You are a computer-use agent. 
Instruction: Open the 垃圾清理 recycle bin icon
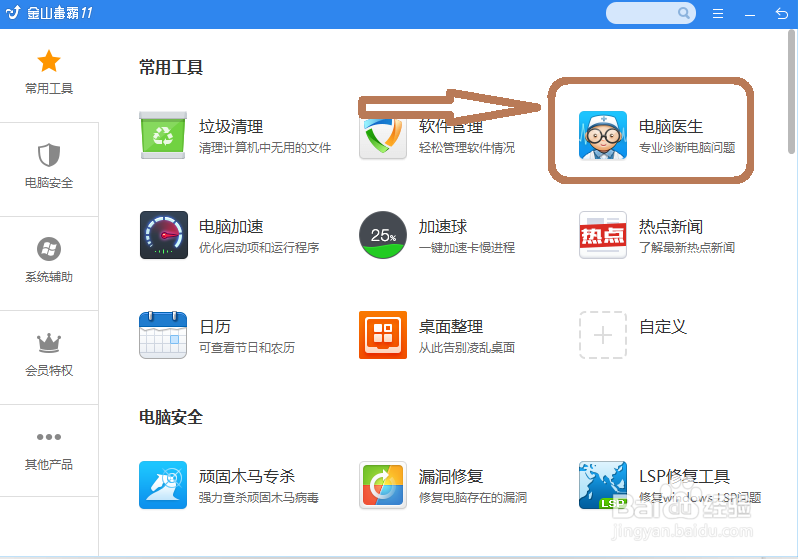pos(163,135)
